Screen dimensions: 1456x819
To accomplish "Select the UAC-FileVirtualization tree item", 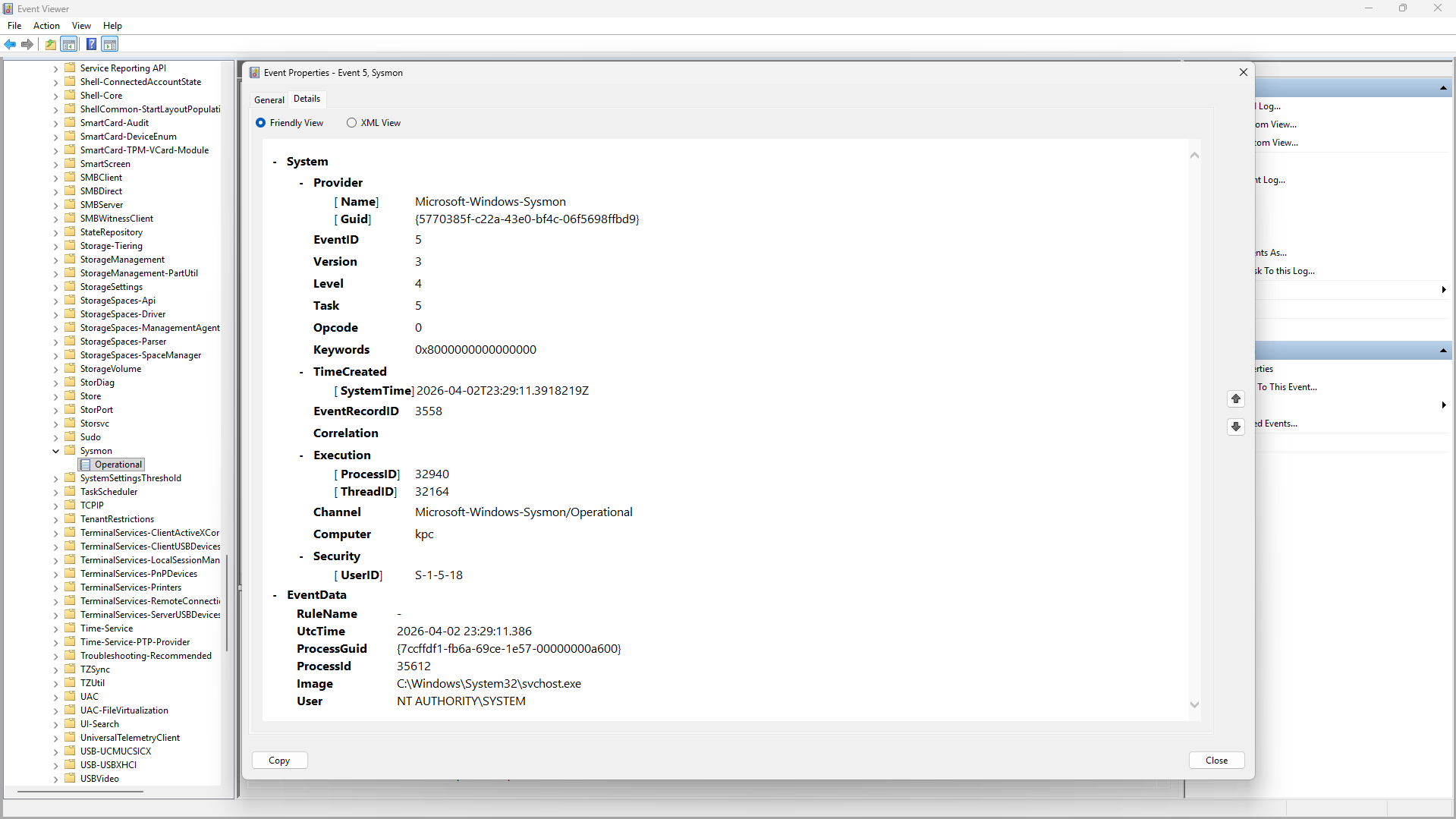I will point(124,710).
